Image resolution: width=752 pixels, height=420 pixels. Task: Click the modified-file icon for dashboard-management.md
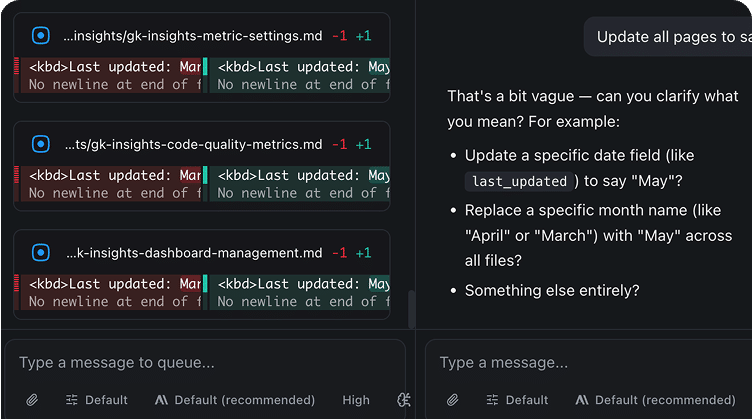(41, 252)
